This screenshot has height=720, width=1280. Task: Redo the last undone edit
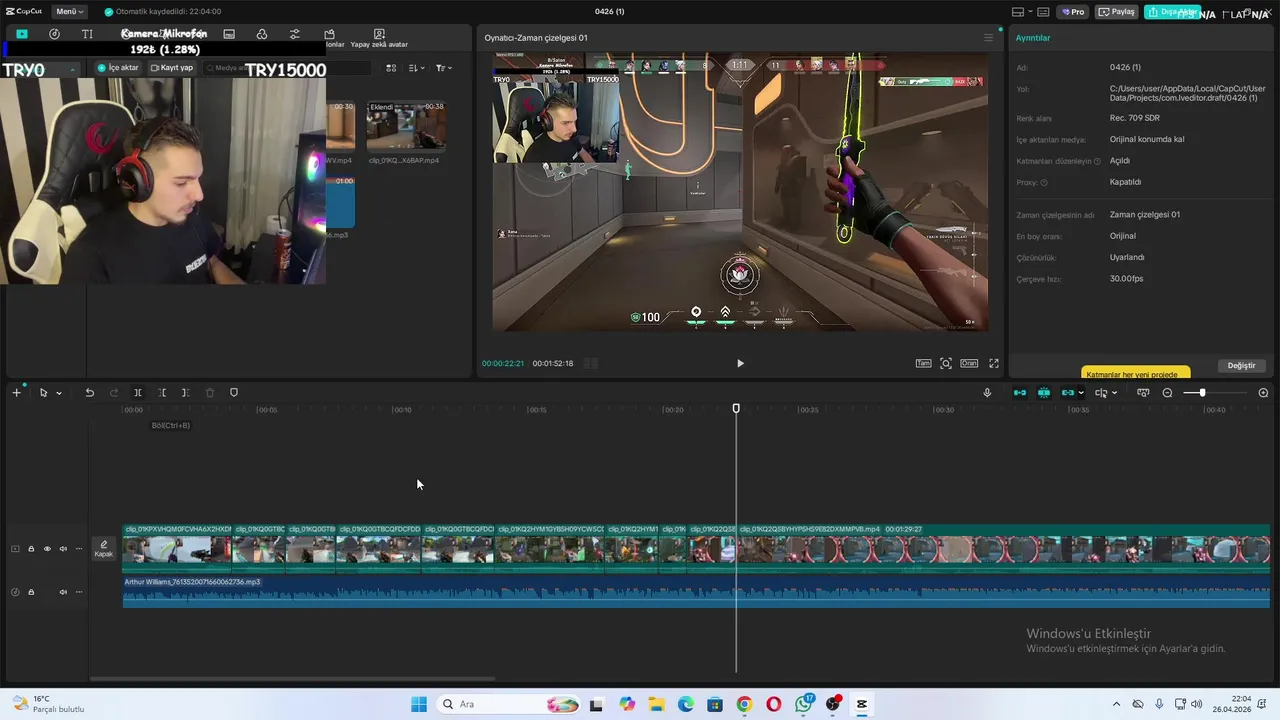point(114,393)
